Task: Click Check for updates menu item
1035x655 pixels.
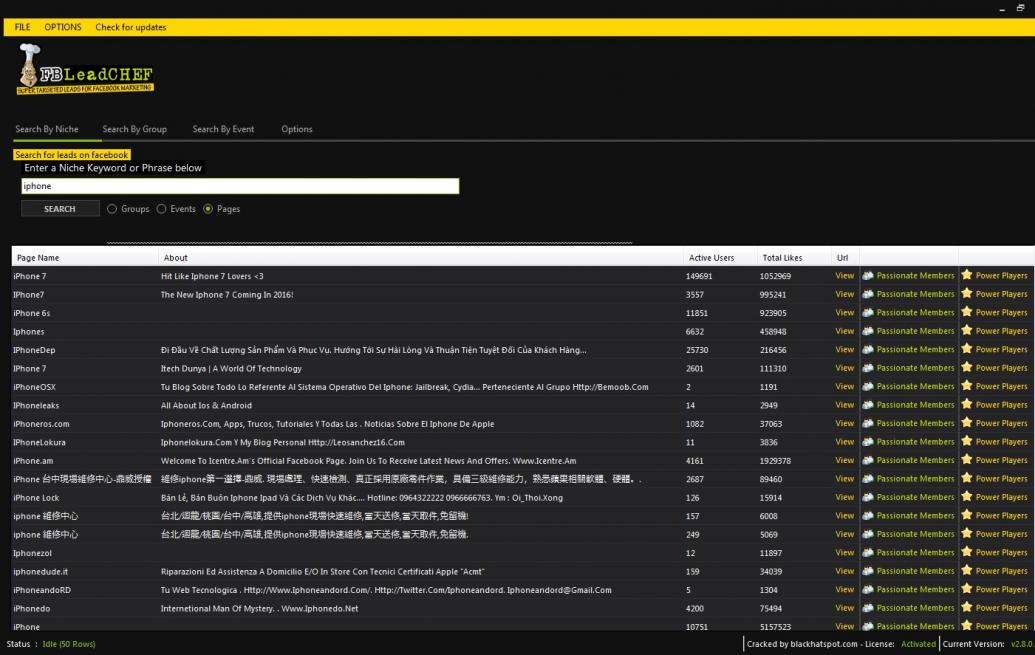Action: [131, 27]
